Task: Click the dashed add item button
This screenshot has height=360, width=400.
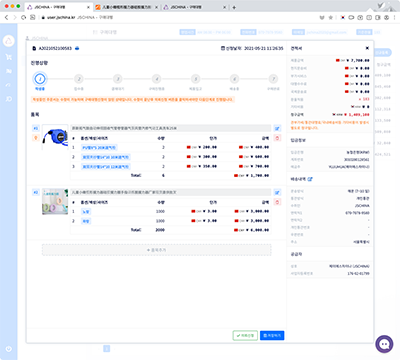Action: pos(156,250)
